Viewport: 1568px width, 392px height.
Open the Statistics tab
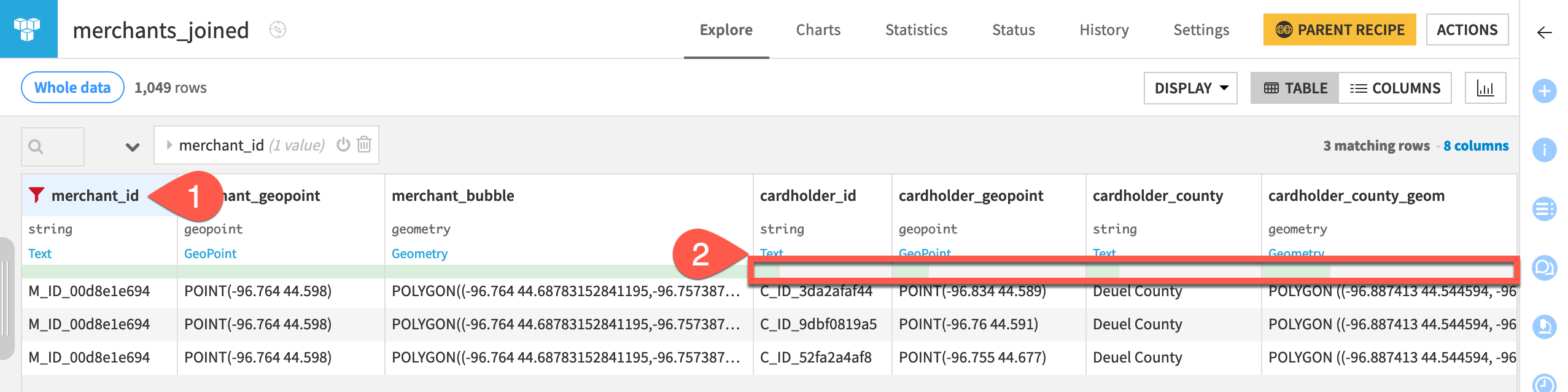[x=916, y=29]
